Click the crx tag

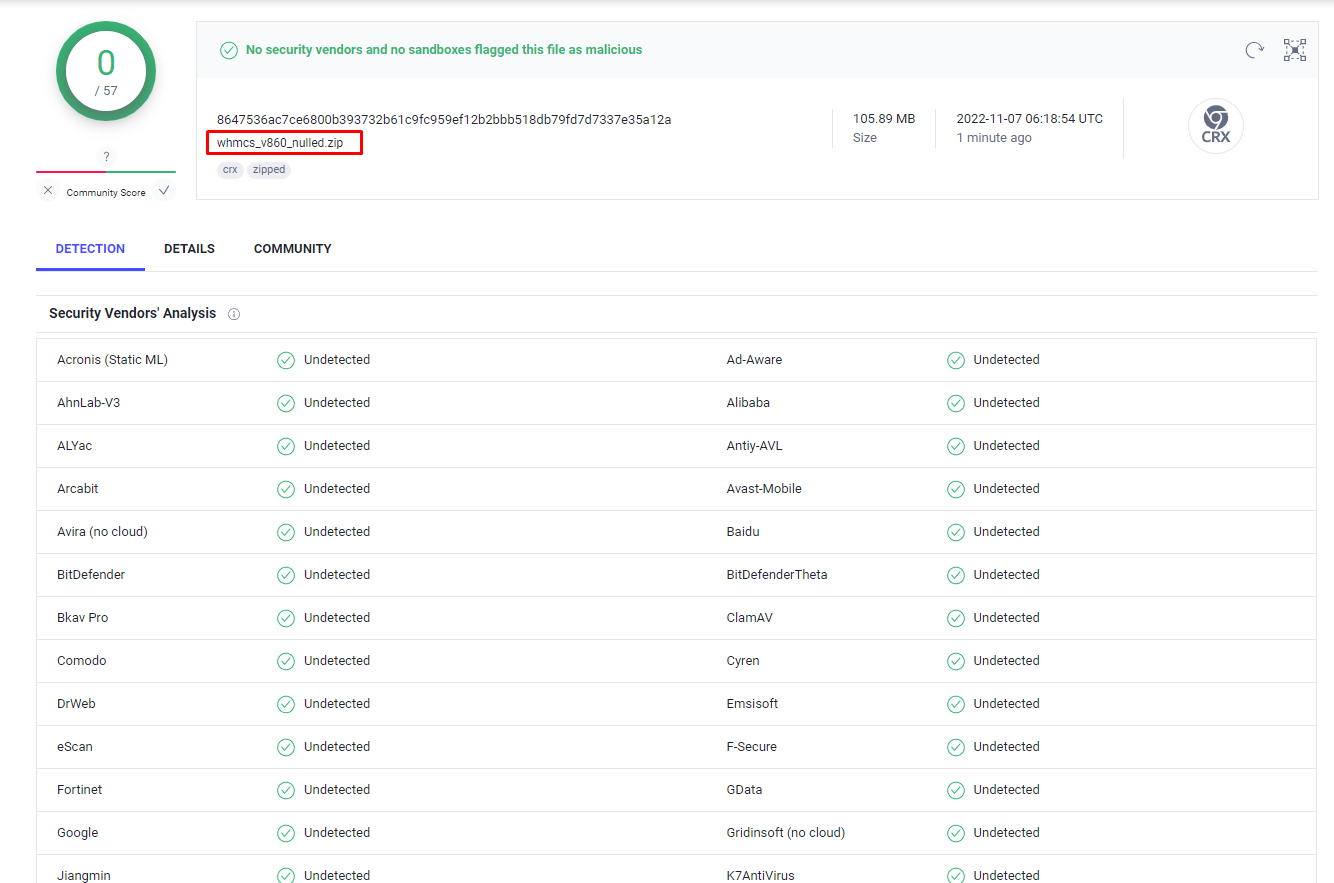point(230,170)
